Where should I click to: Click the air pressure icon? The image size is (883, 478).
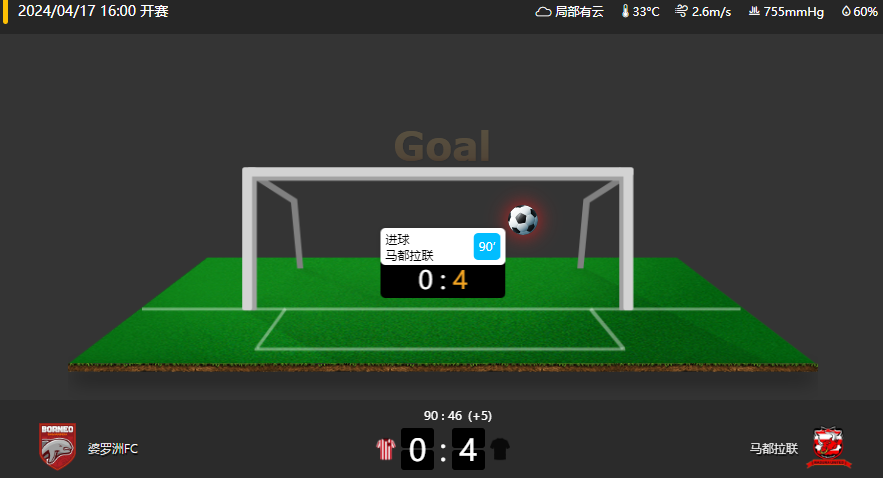[754, 11]
